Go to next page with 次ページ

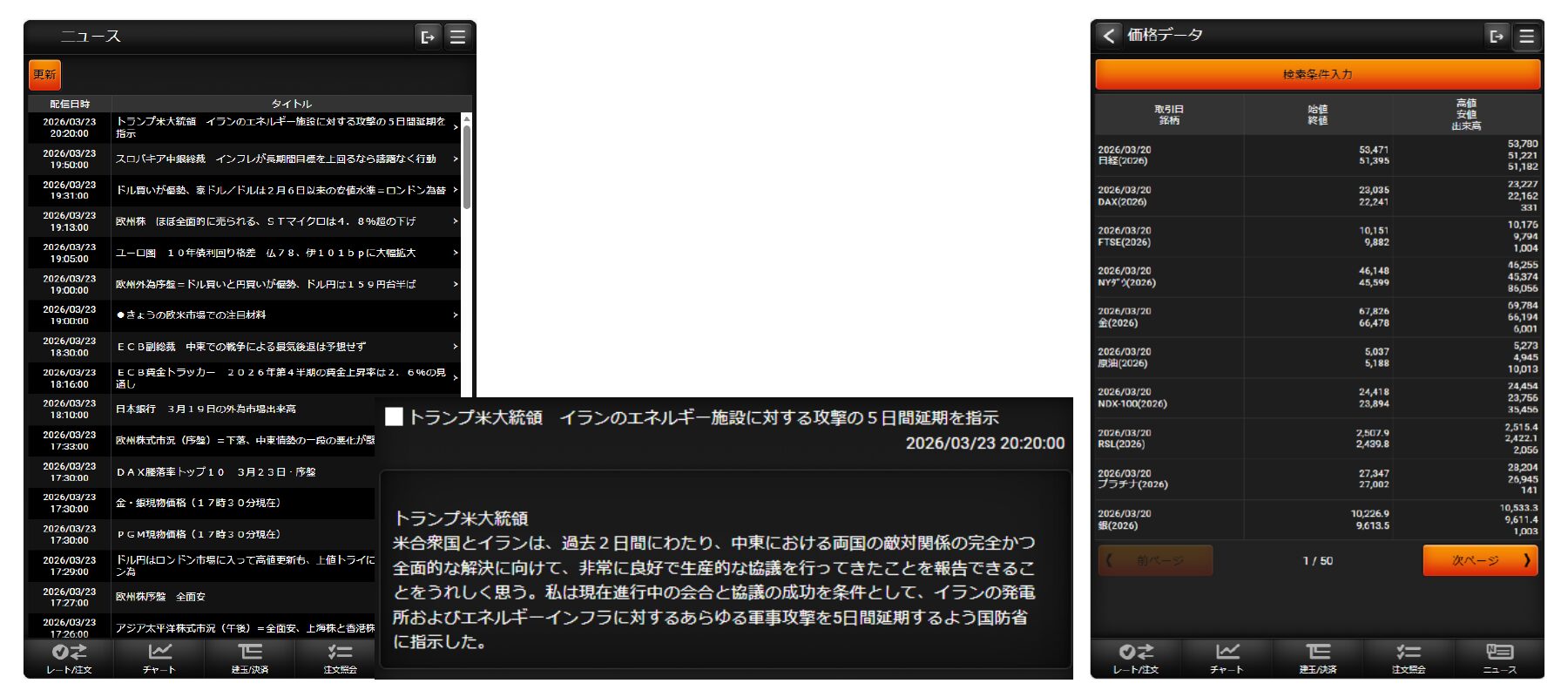tap(1480, 560)
